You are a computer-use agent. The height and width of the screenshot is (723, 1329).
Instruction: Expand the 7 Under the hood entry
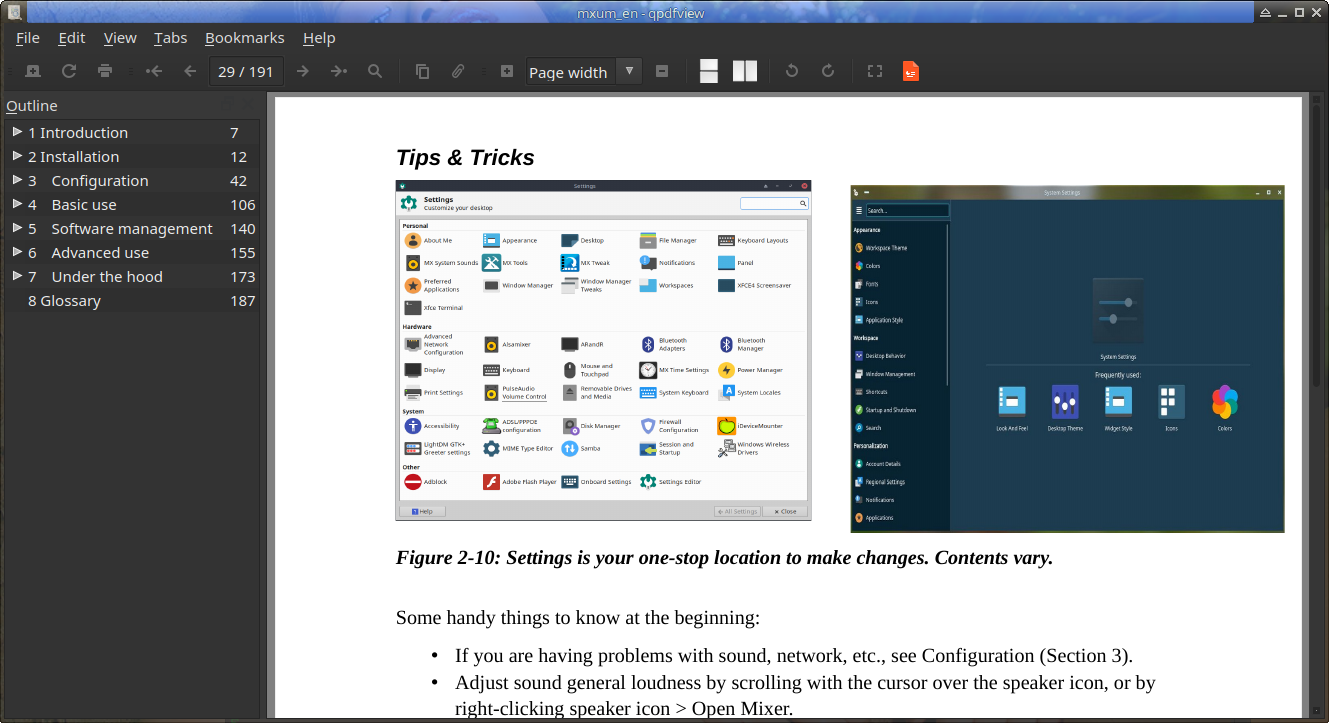[x=17, y=276]
